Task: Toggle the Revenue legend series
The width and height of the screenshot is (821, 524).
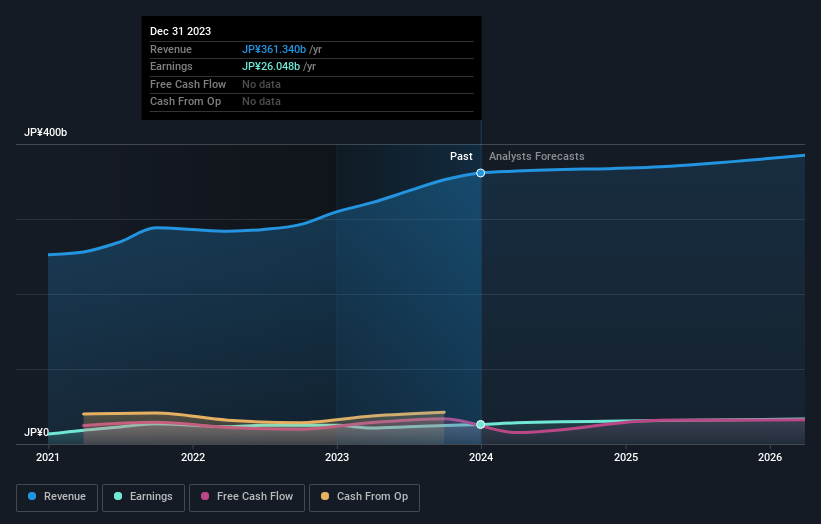Action: click(x=57, y=497)
